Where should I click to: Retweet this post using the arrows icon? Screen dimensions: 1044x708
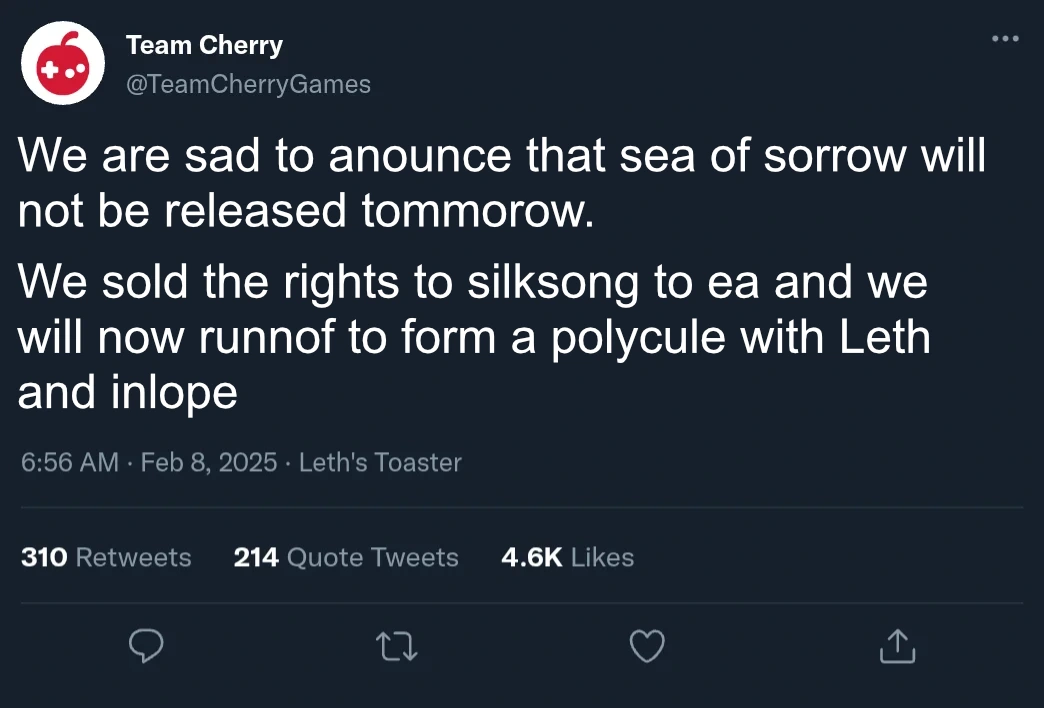tap(397, 647)
